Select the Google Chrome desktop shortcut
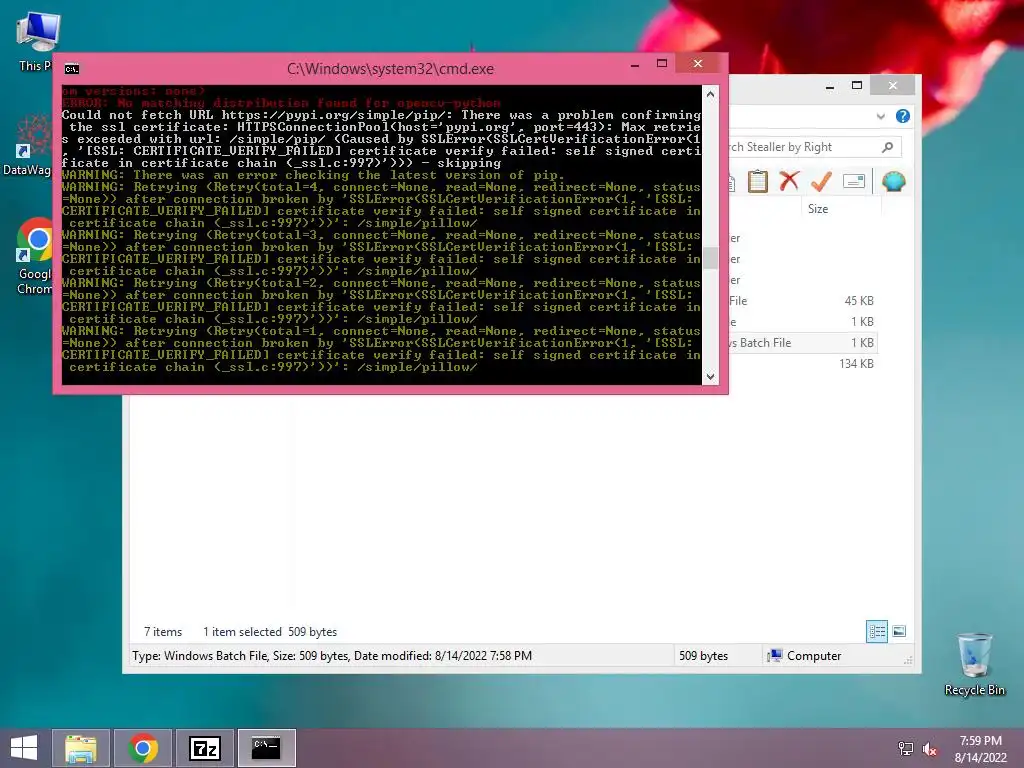 35,256
